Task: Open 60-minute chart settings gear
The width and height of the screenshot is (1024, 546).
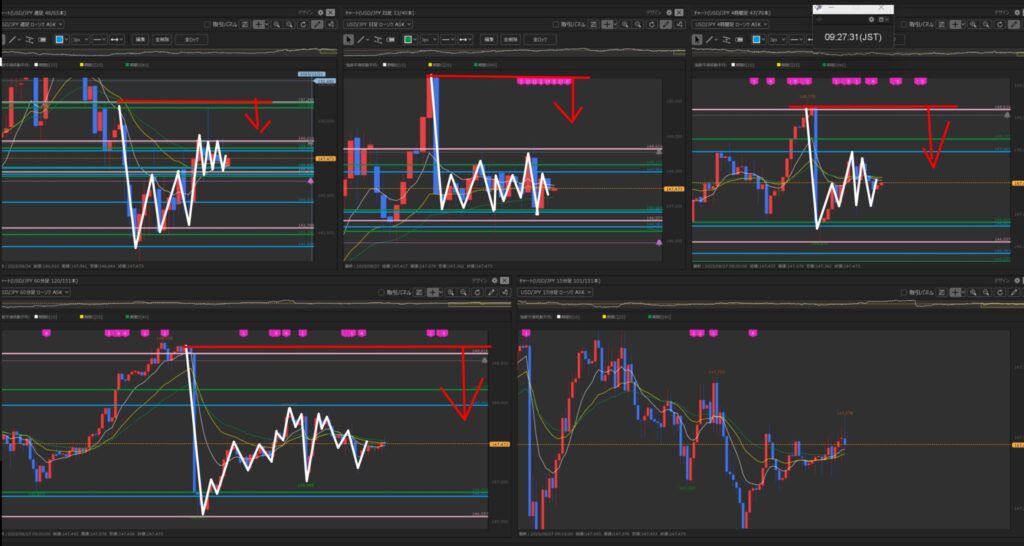Action: point(494,280)
